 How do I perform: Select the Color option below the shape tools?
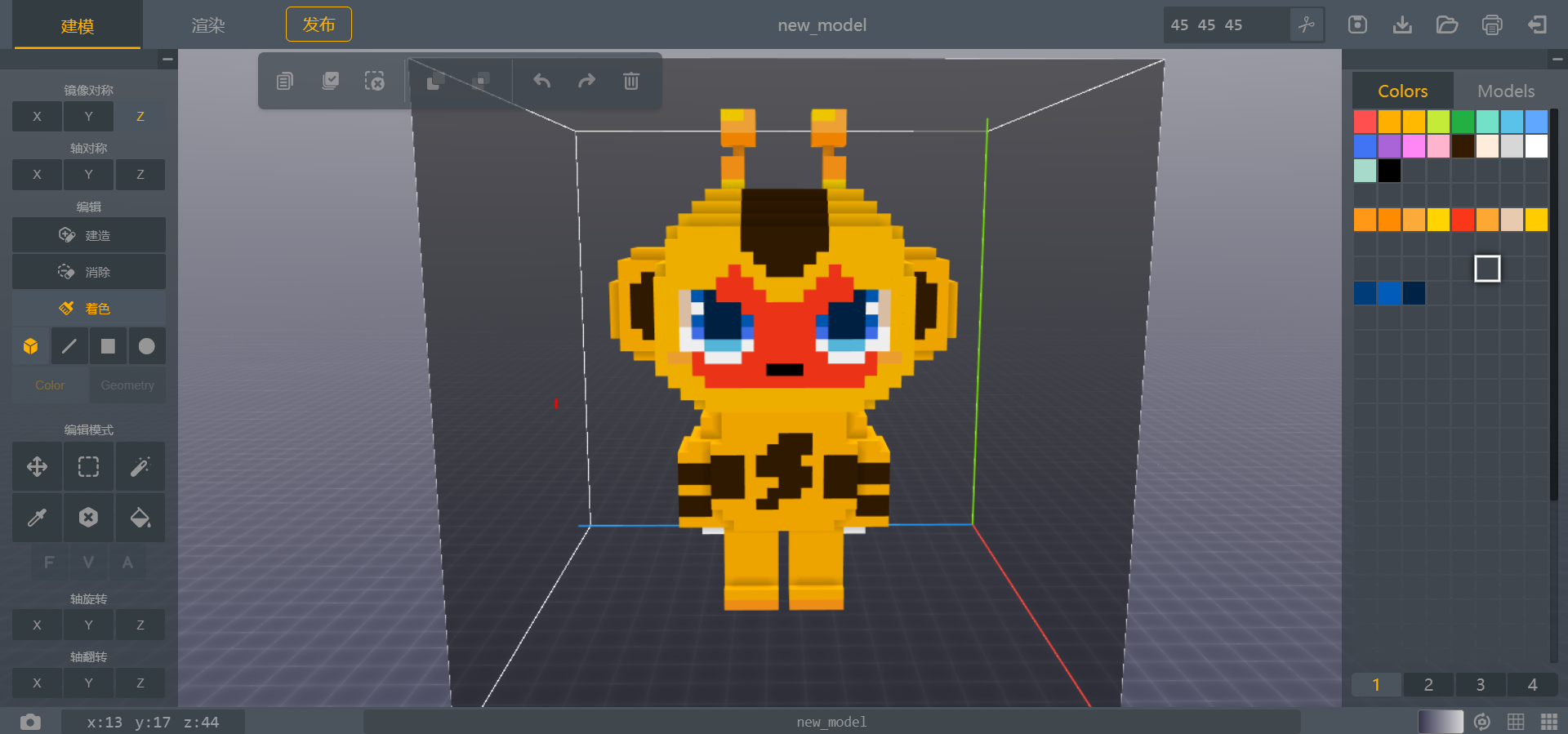click(50, 385)
